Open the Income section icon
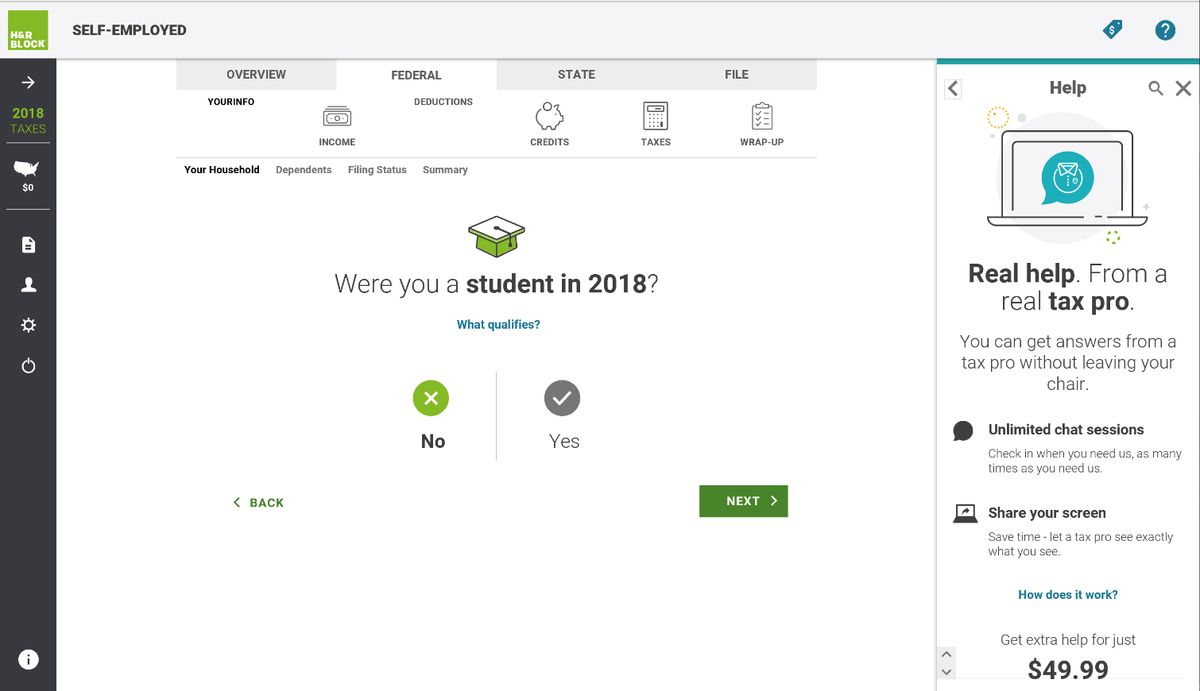This screenshot has width=1200, height=691. (337, 117)
